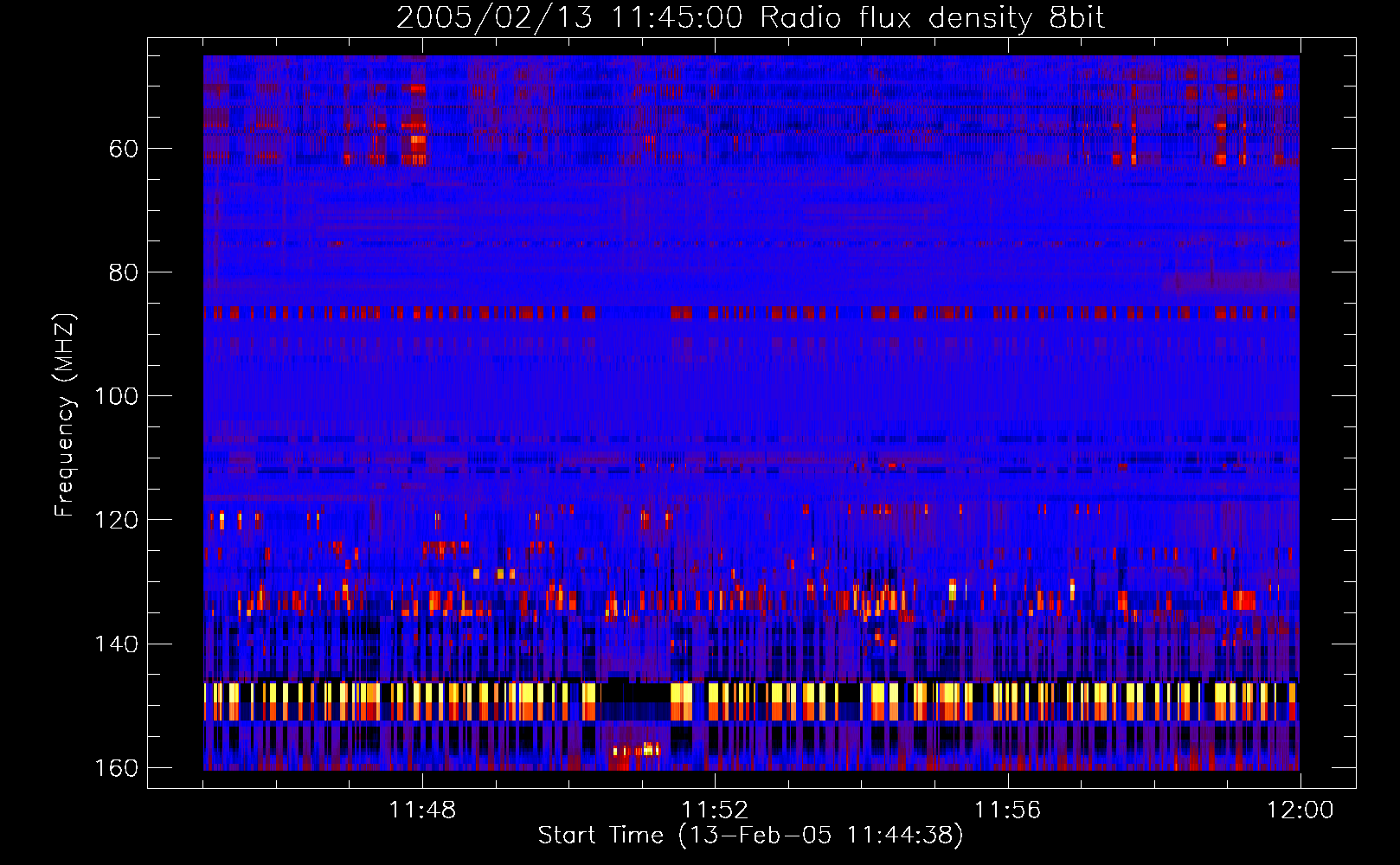Click the '100' frequency tick label
The image size is (1400, 865).
(115, 396)
